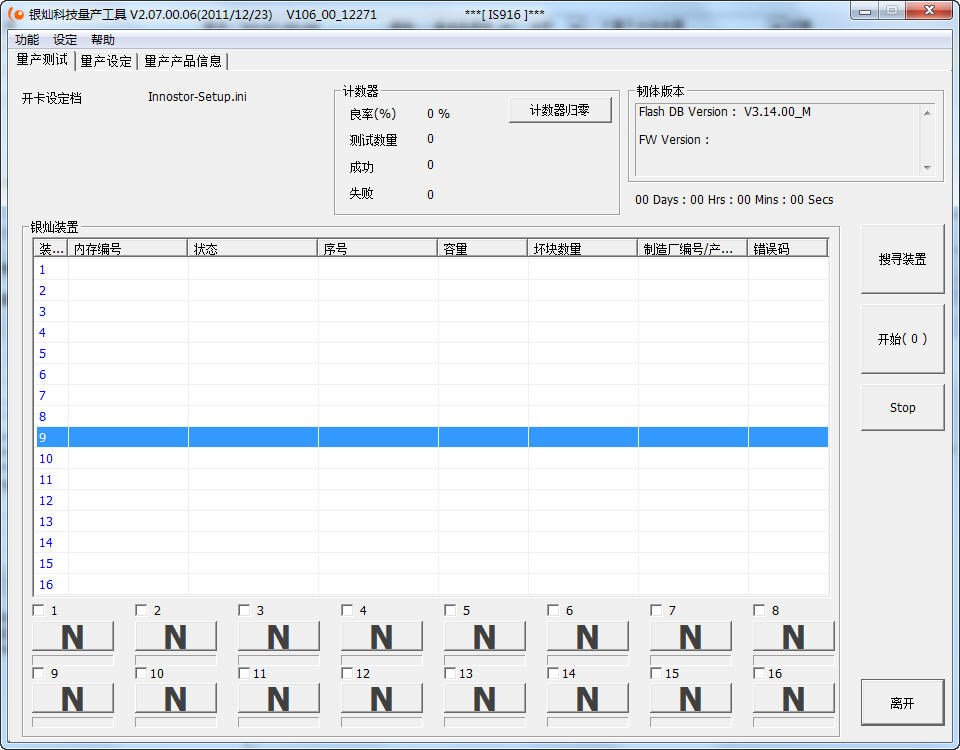Click the N status icon for port 16
Image resolution: width=960 pixels, height=750 pixels.
click(794, 699)
